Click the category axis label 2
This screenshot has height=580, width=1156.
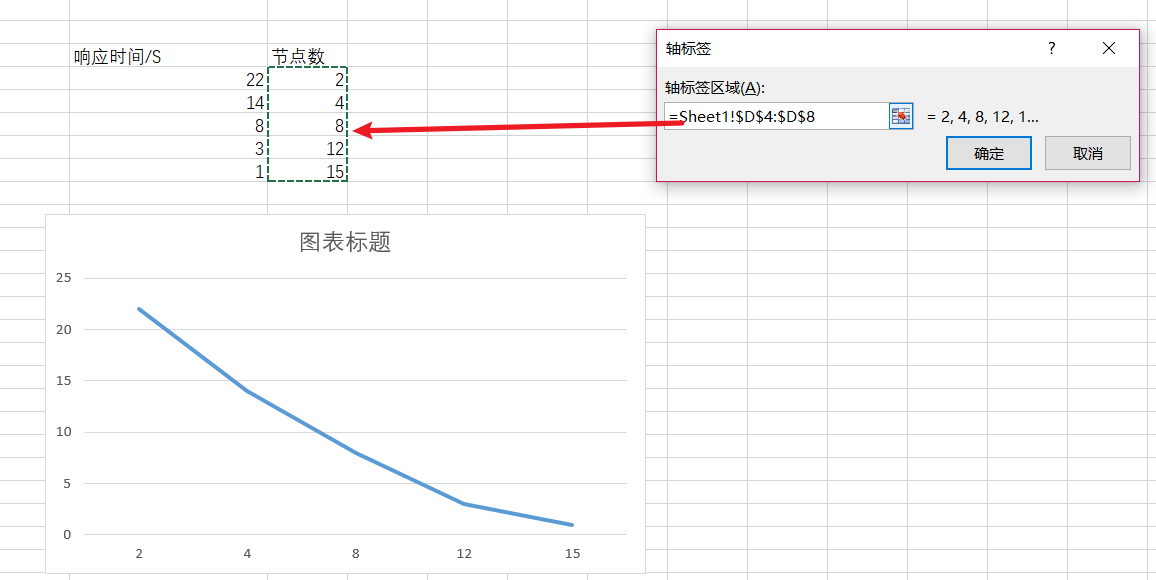[x=138, y=553]
